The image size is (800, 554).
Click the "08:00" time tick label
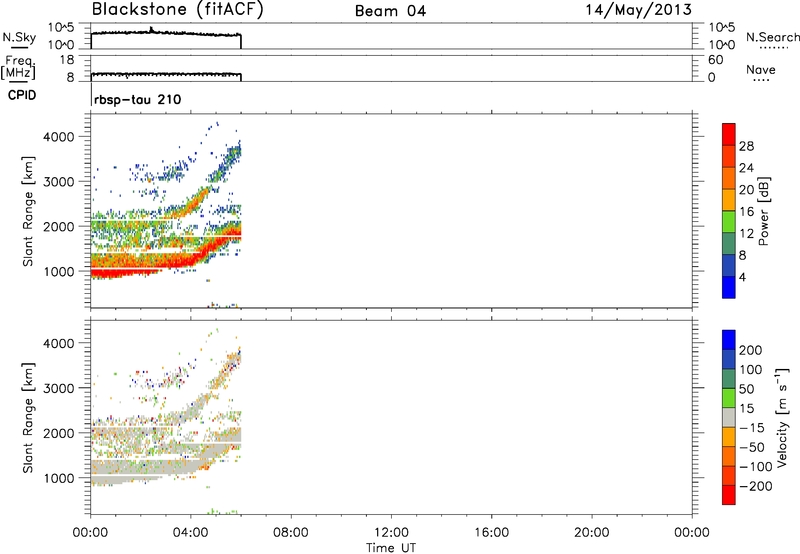[x=291, y=533]
